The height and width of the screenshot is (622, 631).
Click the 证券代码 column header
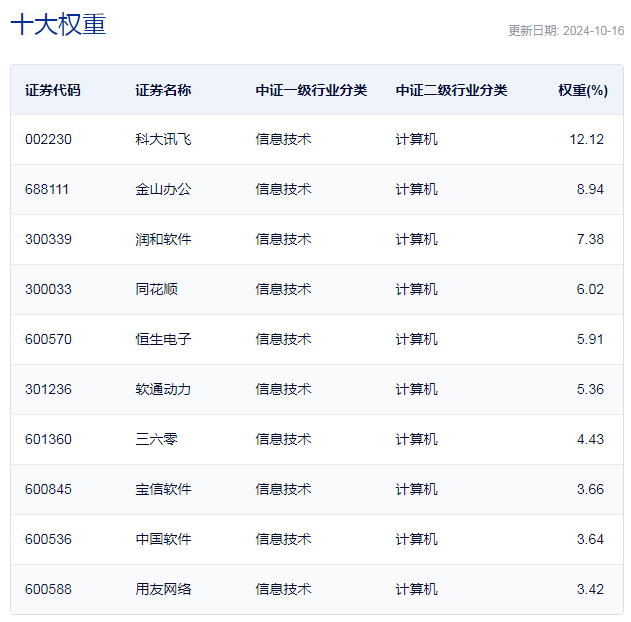click(x=53, y=90)
